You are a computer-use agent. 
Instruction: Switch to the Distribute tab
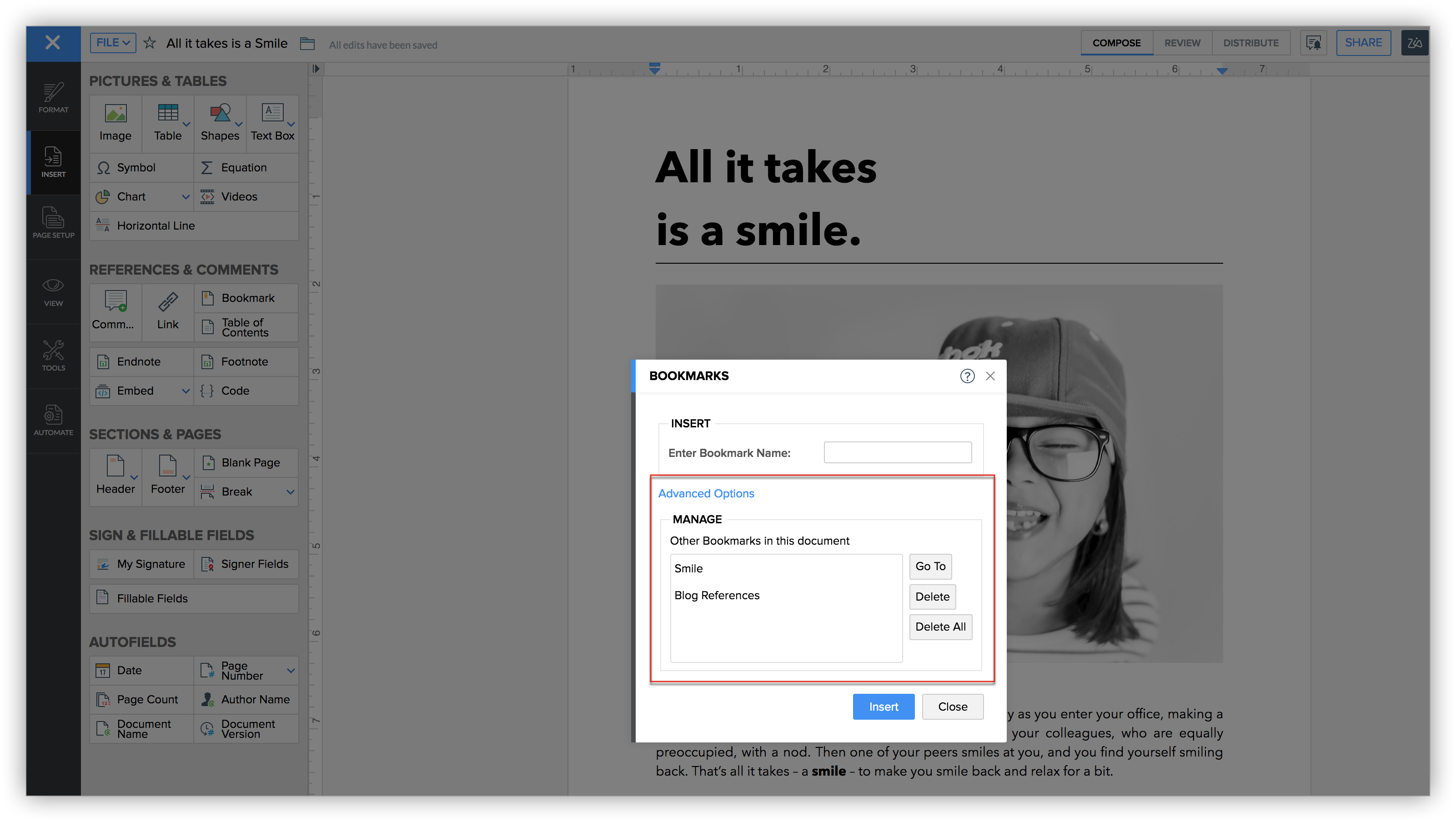click(1250, 43)
